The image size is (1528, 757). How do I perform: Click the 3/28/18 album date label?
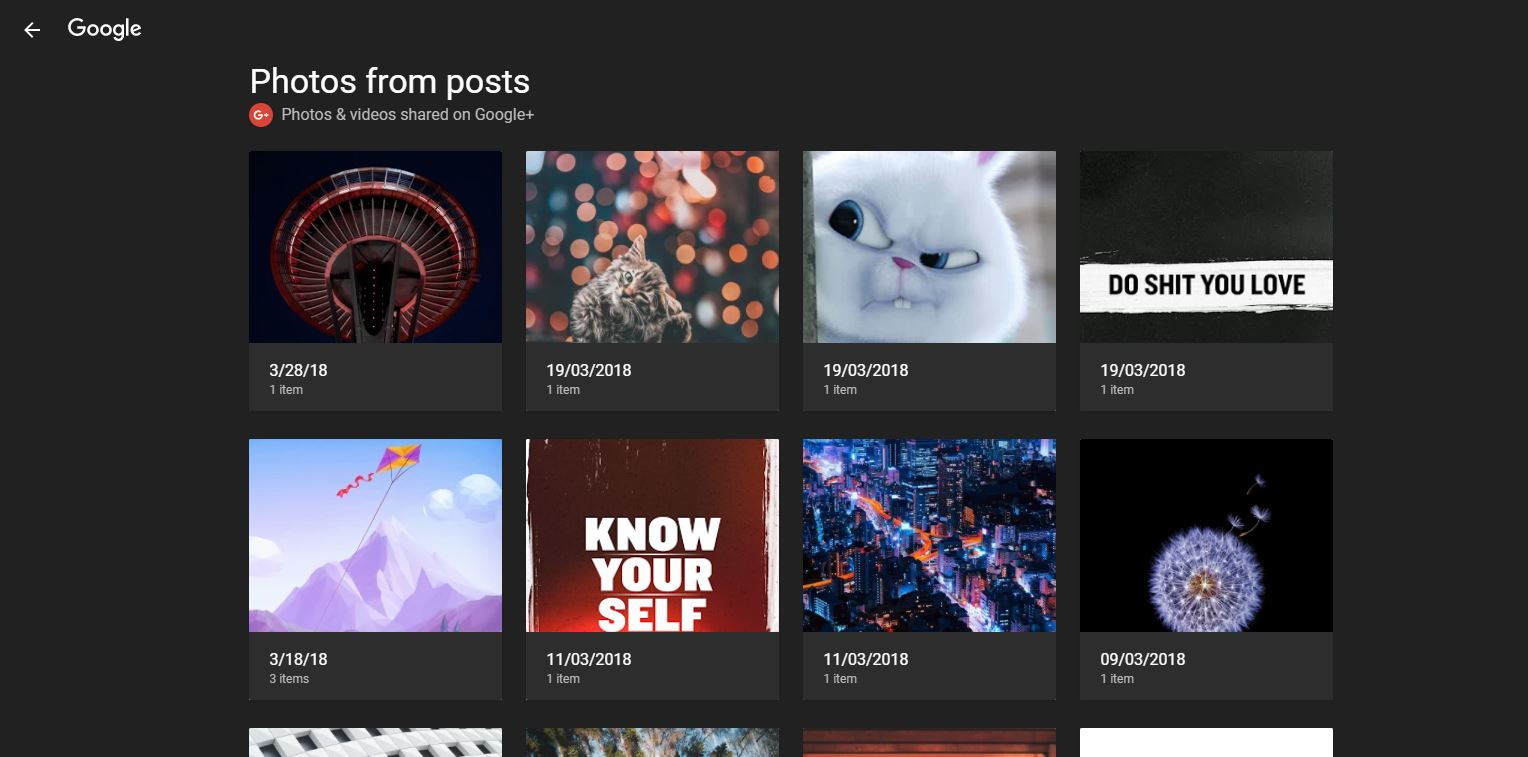point(298,370)
